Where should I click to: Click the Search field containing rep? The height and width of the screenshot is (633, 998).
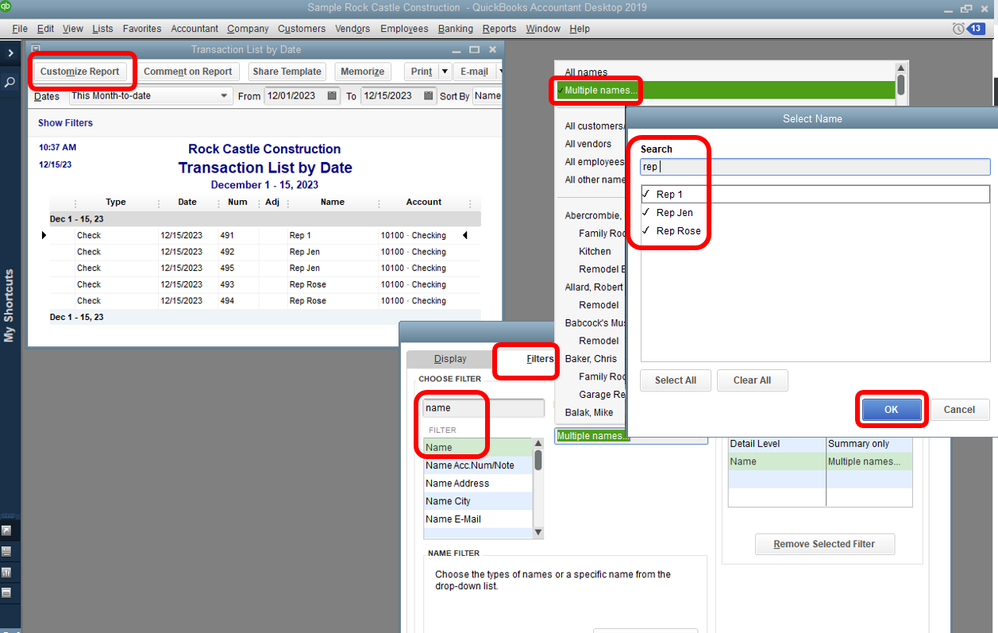point(815,167)
